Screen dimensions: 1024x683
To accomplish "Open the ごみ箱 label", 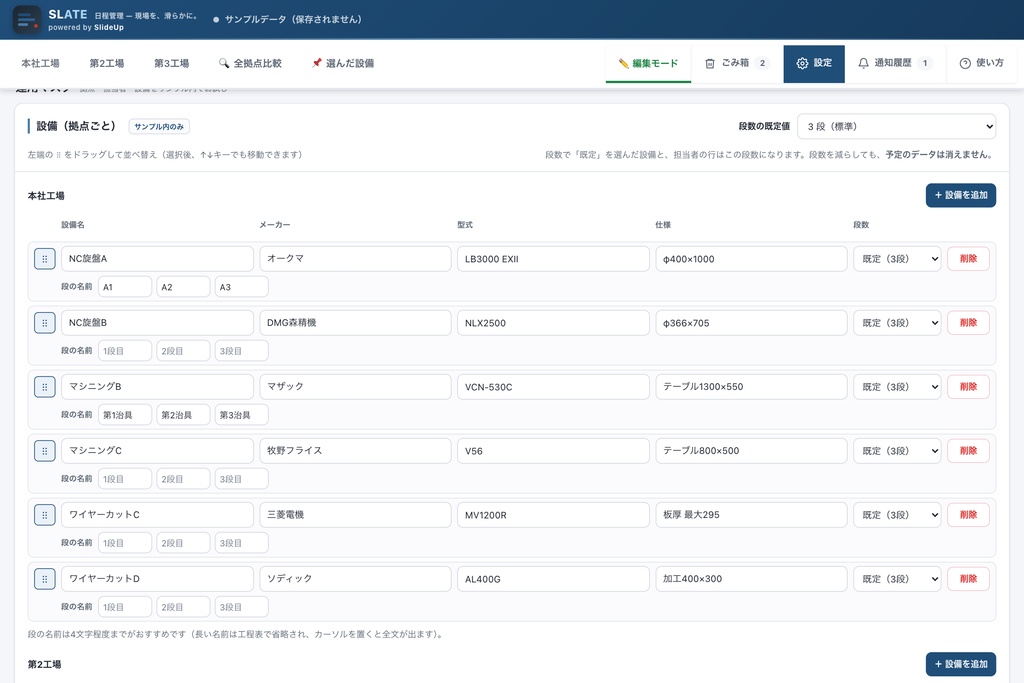I will point(735,63).
